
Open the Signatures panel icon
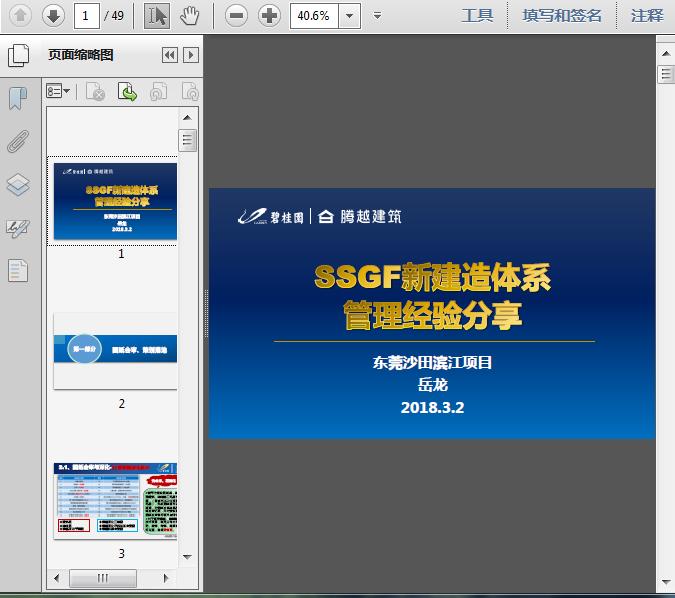[x=18, y=229]
